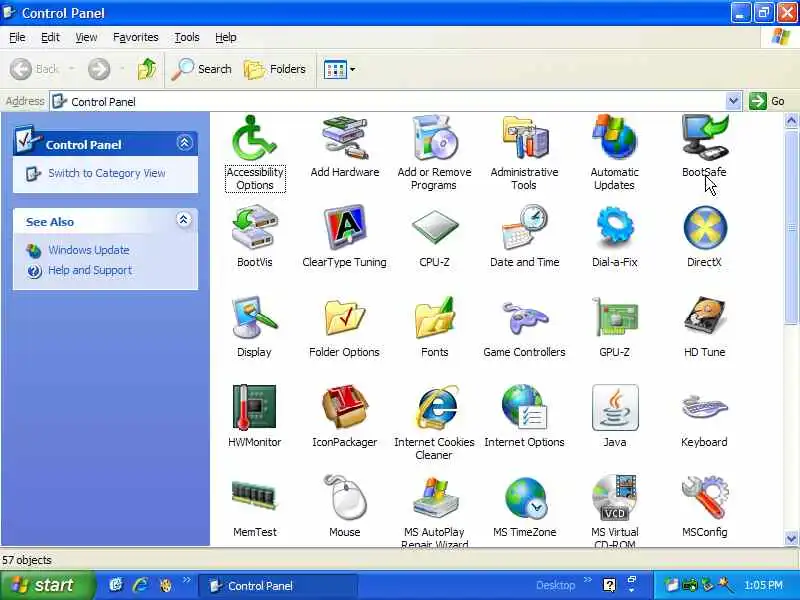Viewport: 800px width, 600px height.
Task: Collapse the Control Panel sidebar section
Action: click(184, 143)
